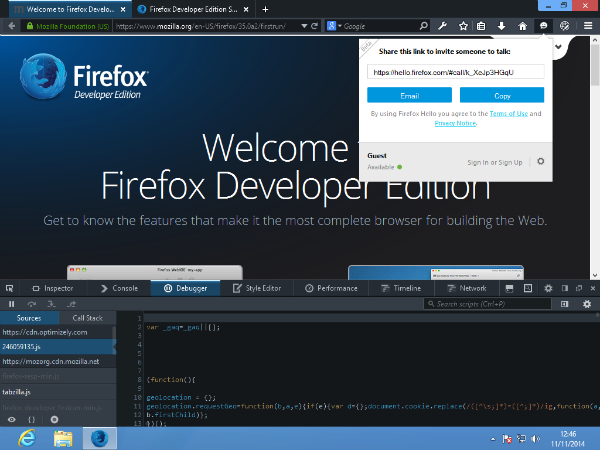600x450 pixels.
Task: Select source file tabzilla.js
Action: pyautogui.click(x=57, y=392)
